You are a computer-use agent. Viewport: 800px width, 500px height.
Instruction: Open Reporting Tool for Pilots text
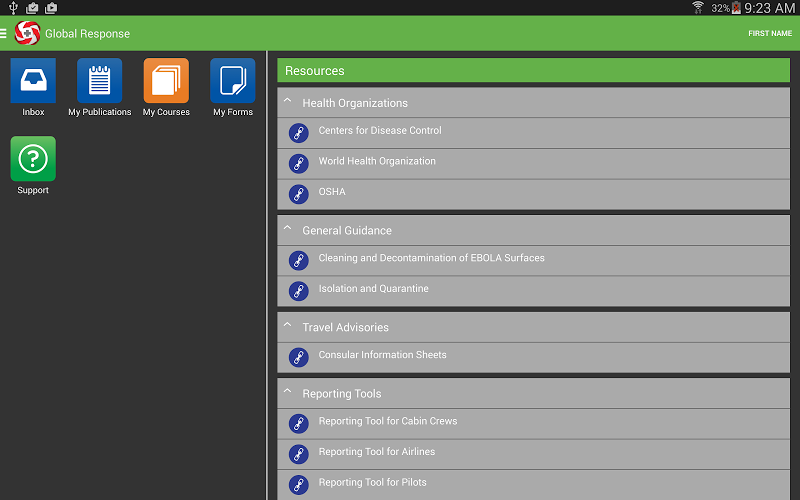tap(372, 483)
